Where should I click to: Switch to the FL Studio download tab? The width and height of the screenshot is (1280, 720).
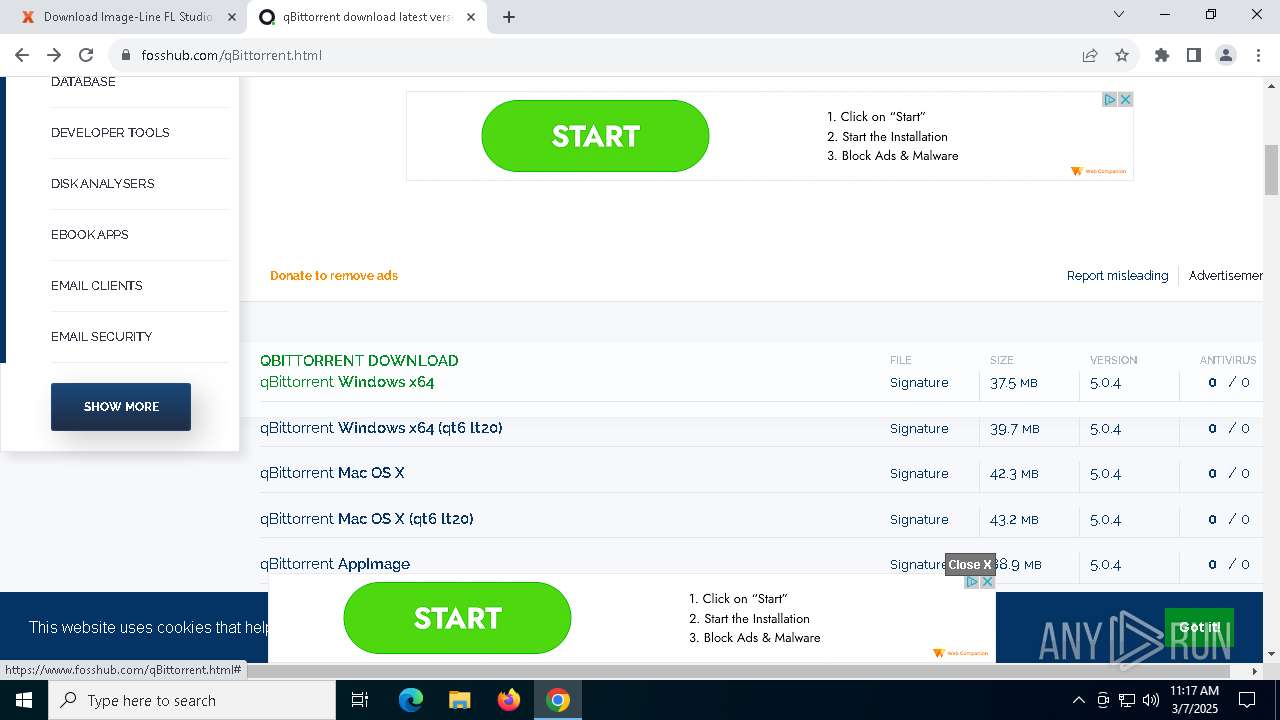tap(127, 17)
